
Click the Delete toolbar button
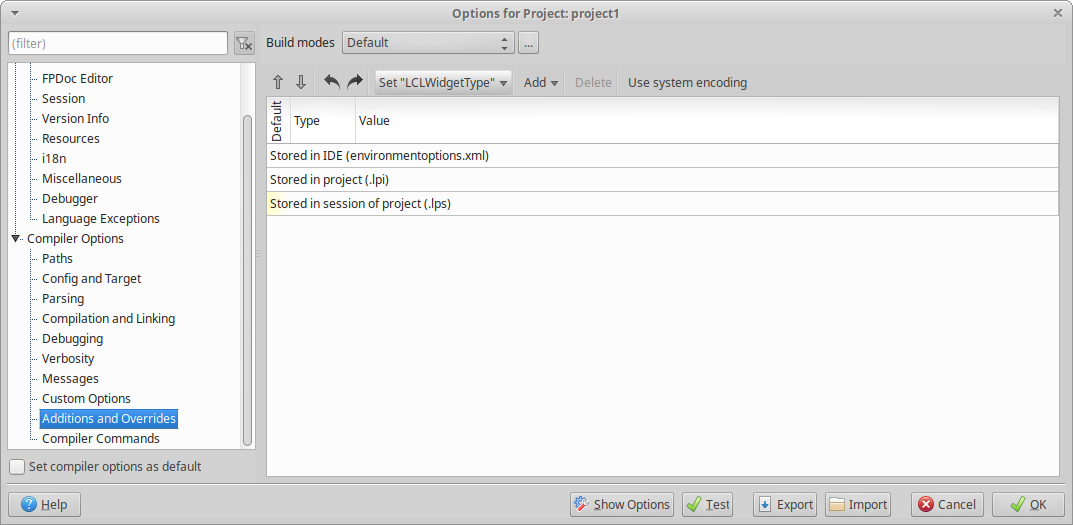pos(593,82)
